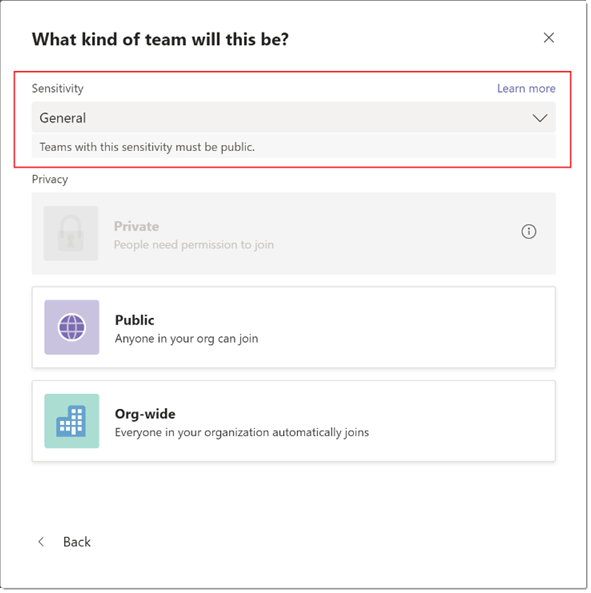This screenshot has width=591, height=593.
Task: Click the 'People need permission to join' text
Action: coord(194,245)
